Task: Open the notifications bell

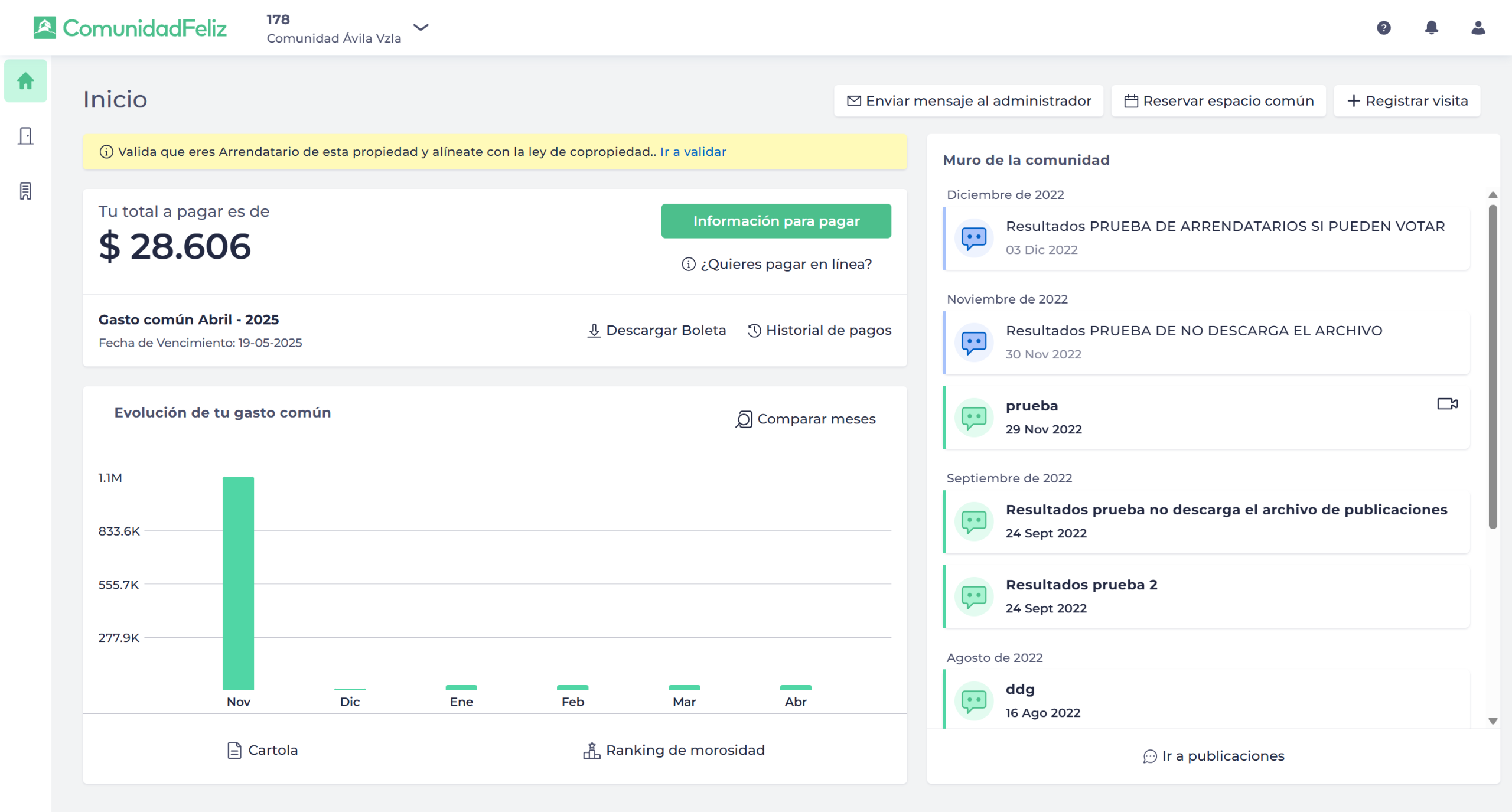Action: 1431,28
